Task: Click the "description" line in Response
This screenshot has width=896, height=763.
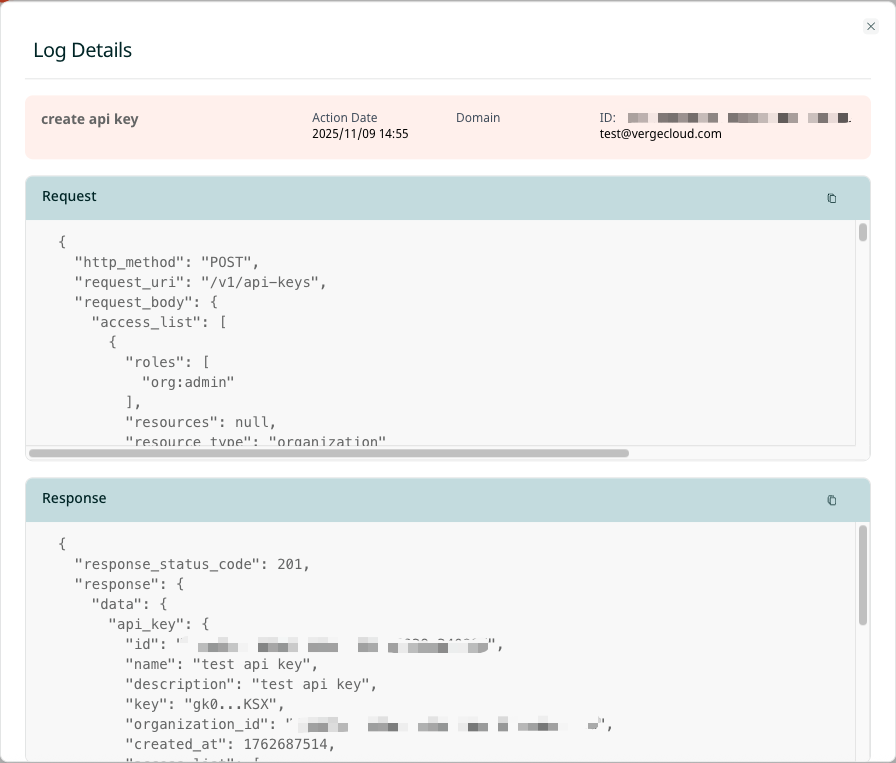Action: (x=250, y=684)
